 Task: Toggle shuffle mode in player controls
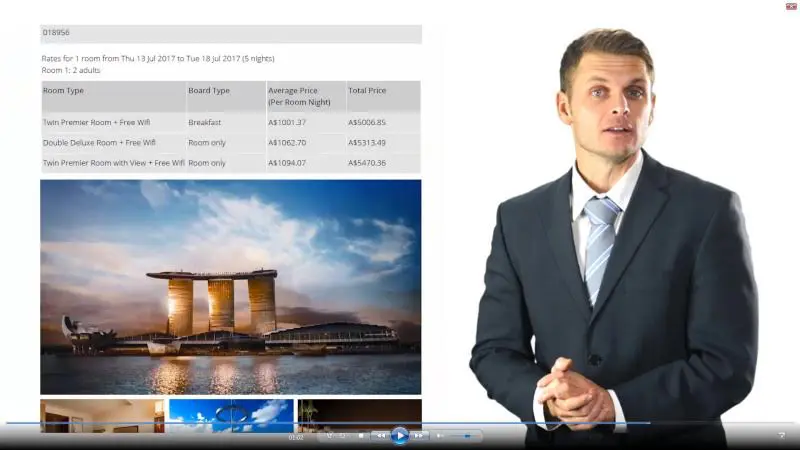coord(329,436)
